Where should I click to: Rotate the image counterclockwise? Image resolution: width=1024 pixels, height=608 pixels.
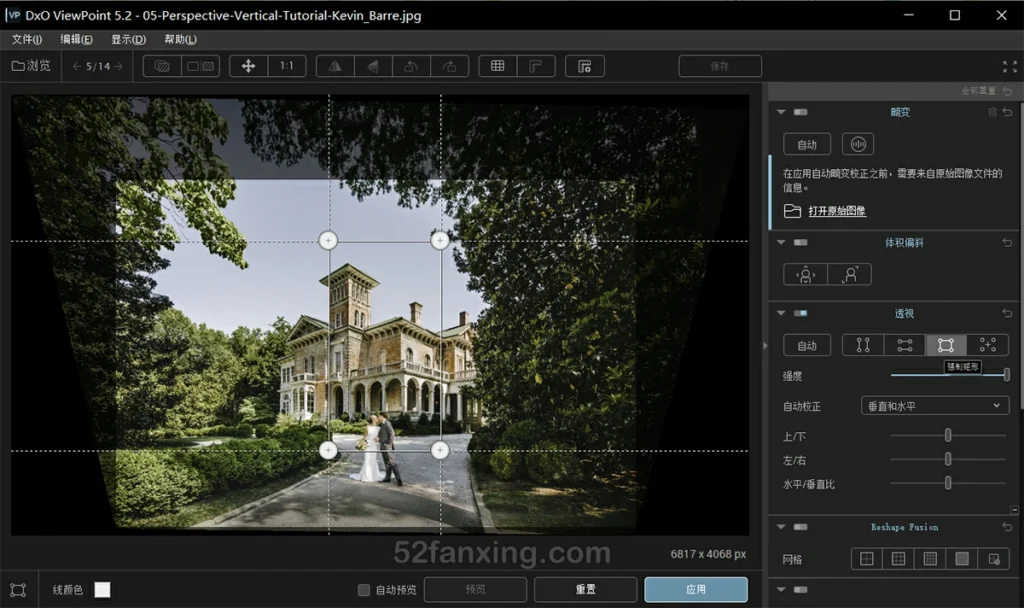[x=409, y=65]
